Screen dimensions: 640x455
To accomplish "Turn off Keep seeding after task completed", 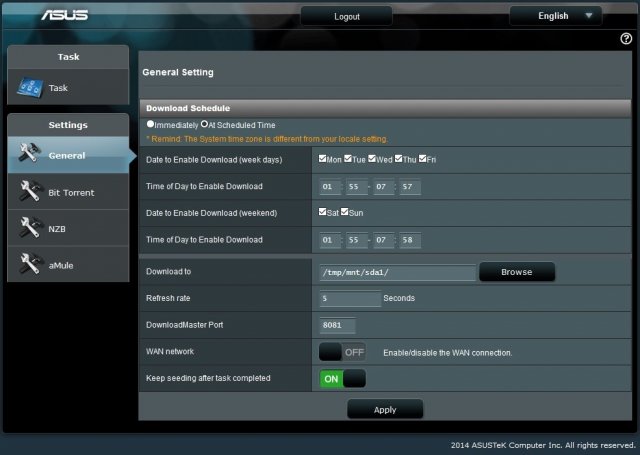I will pyautogui.click(x=342, y=378).
